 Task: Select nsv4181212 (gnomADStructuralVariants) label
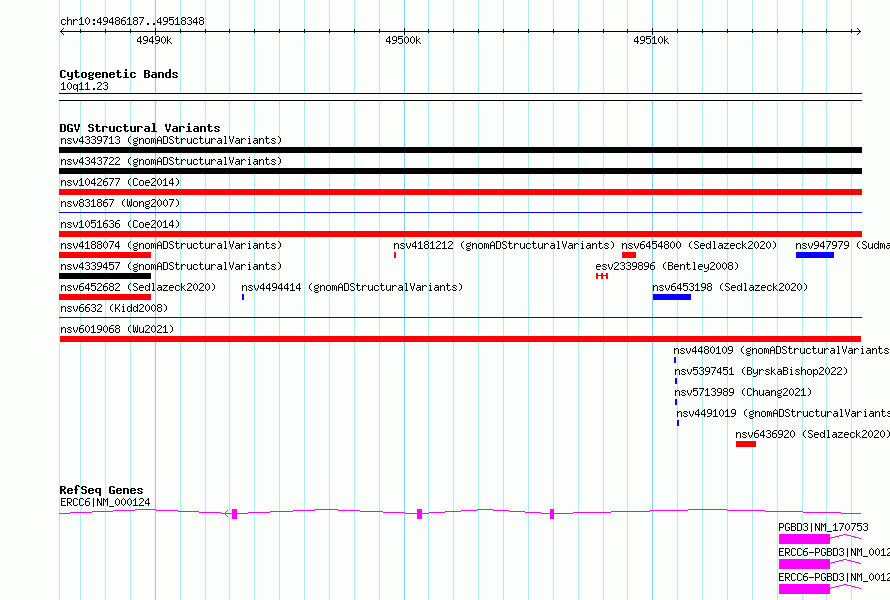tap(504, 245)
